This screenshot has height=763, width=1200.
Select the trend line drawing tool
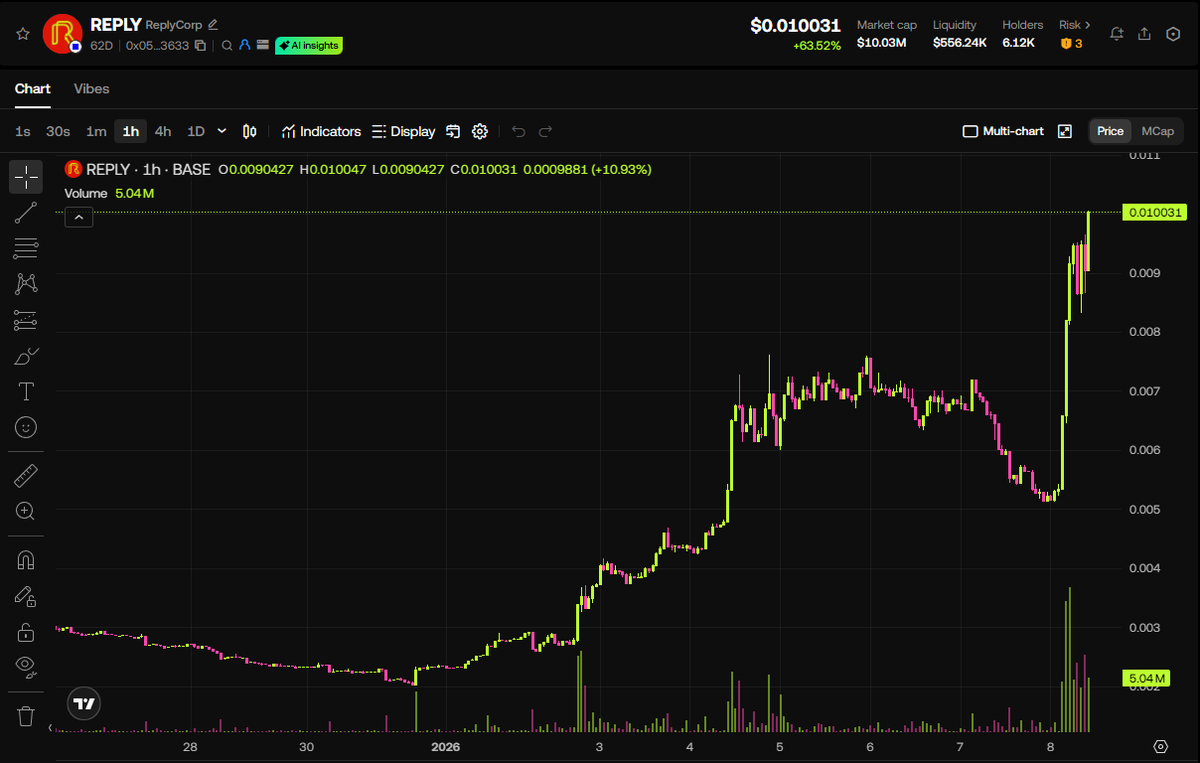click(x=26, y=212)
